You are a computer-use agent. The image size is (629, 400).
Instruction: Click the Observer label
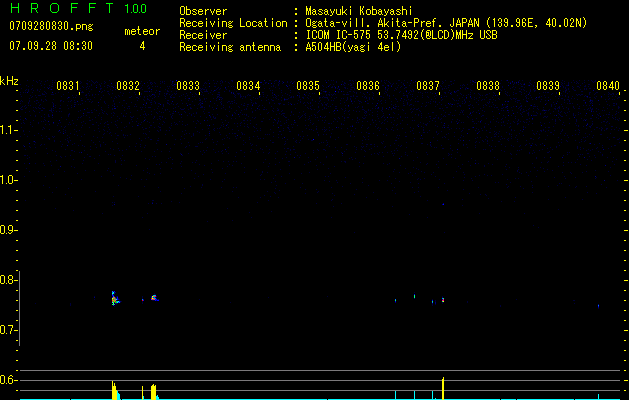click(203, 11)
